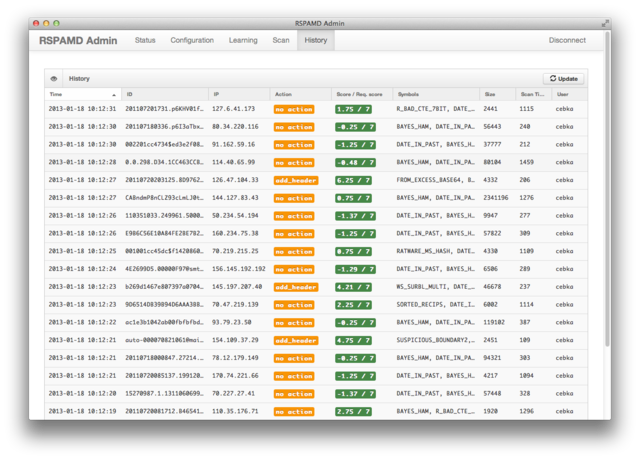Viewport: 640px width, 460px height.
Task: Click symbols SORTED_RECIPS cell
Action: point(436,304)
